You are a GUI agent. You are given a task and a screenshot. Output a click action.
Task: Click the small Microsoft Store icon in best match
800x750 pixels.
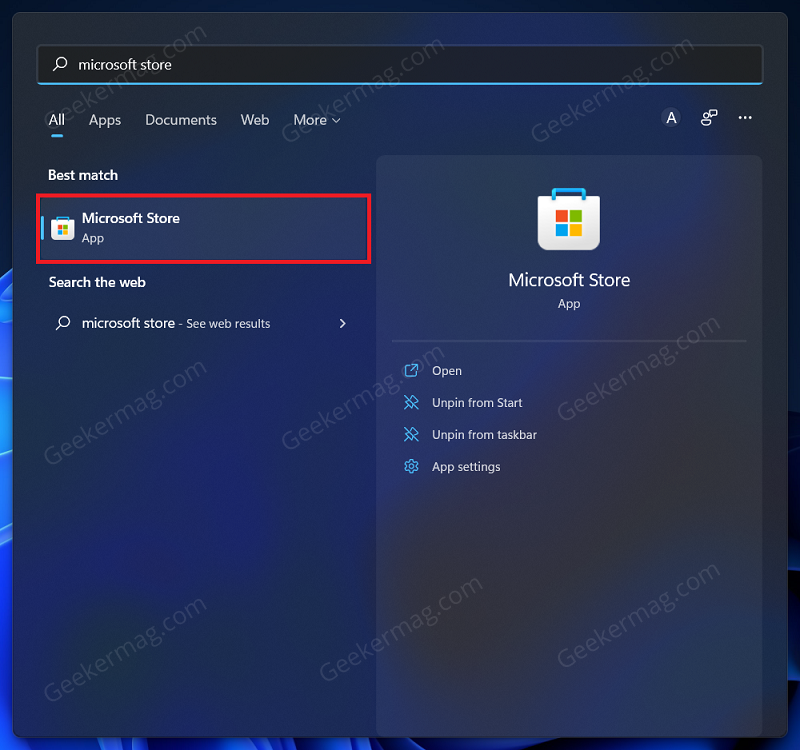pos(63,228)
